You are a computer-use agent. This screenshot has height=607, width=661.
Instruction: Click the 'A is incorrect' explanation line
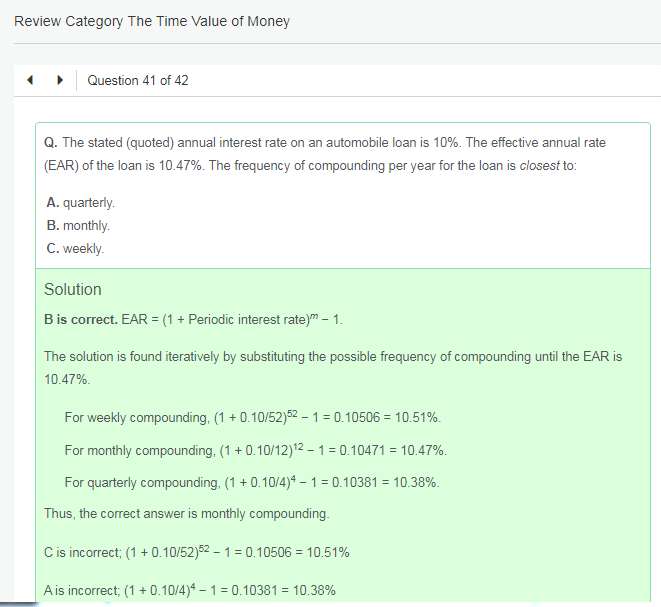click(x=190, y=590)
